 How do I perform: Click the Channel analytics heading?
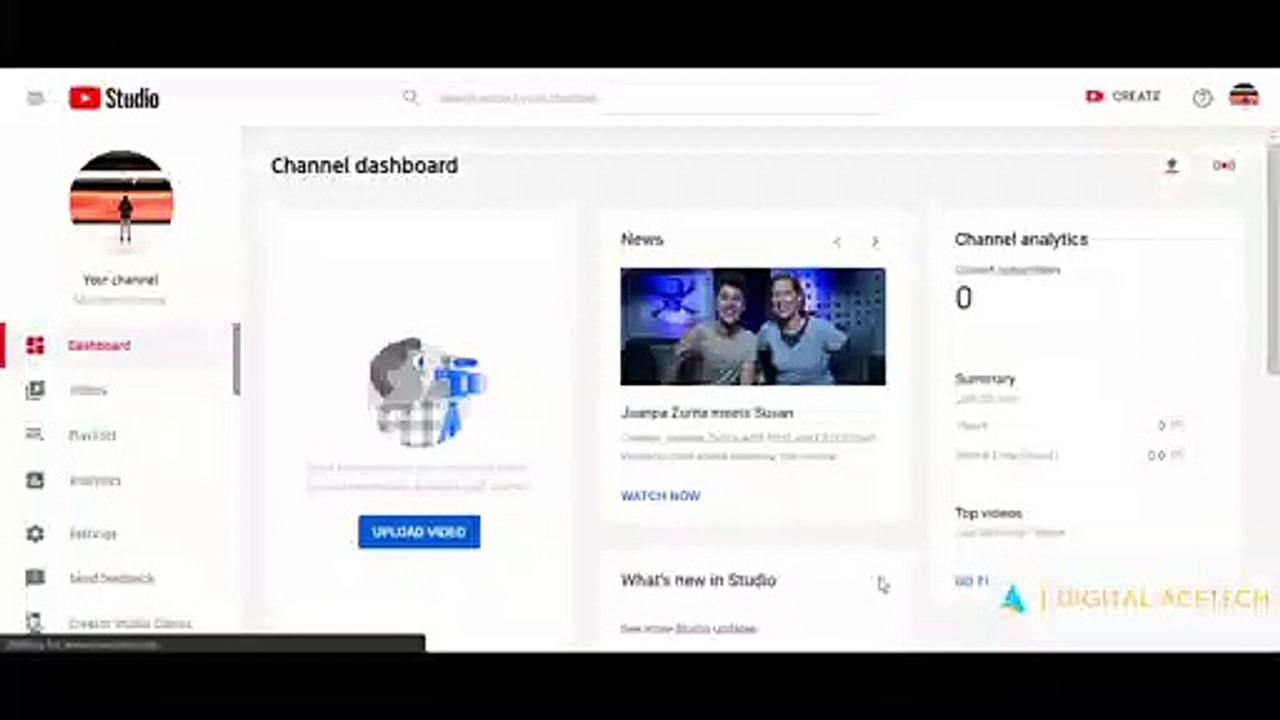[x=1021, y=239]
